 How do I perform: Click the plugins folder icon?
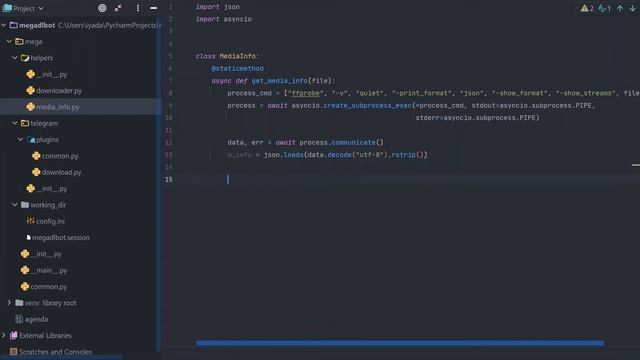pyautogui.click(x=31, y=140)
